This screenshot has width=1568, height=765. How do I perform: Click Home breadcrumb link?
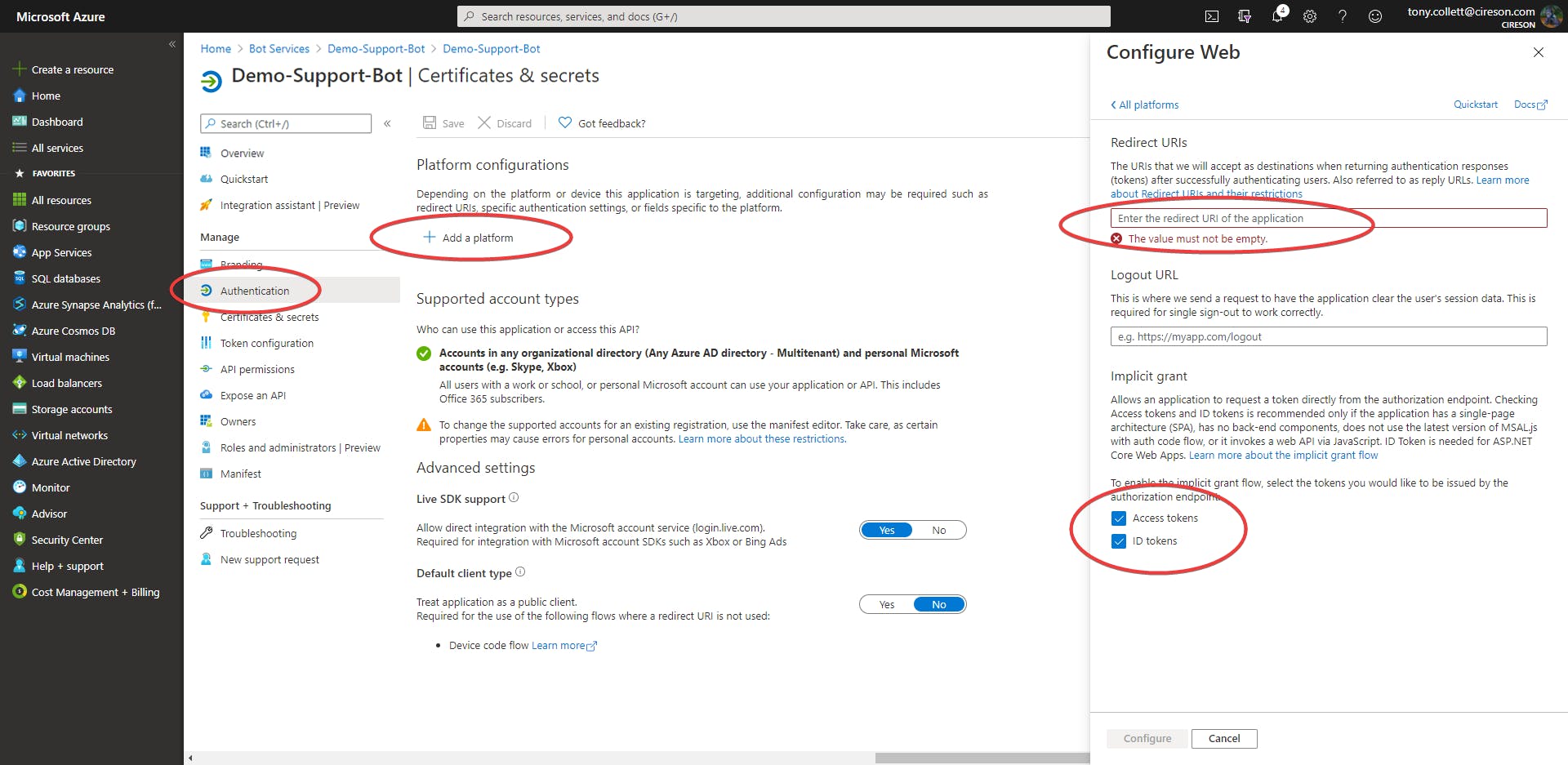[216, 49]
